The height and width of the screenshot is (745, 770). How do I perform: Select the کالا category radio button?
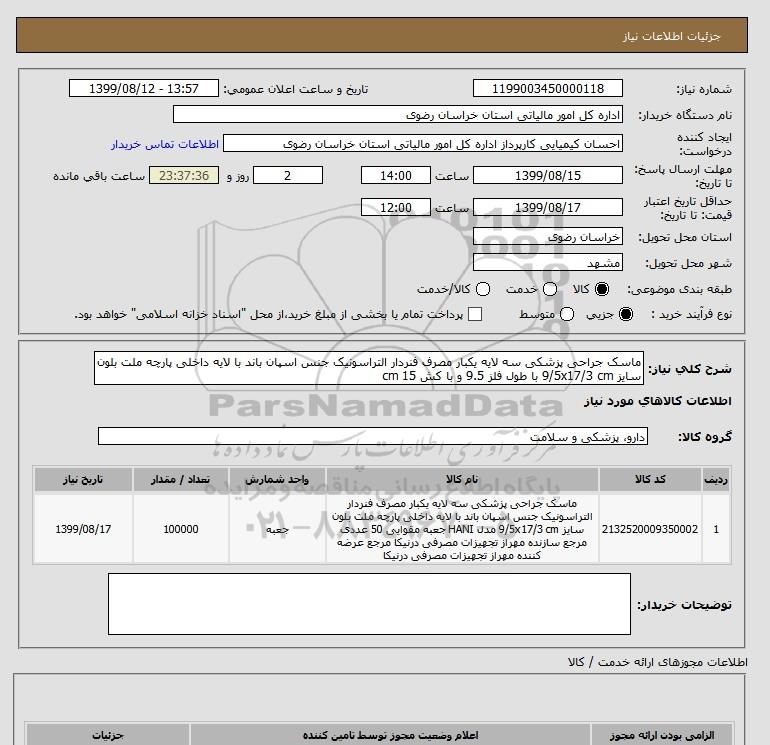pyautogui.click(x=602, y=289)
